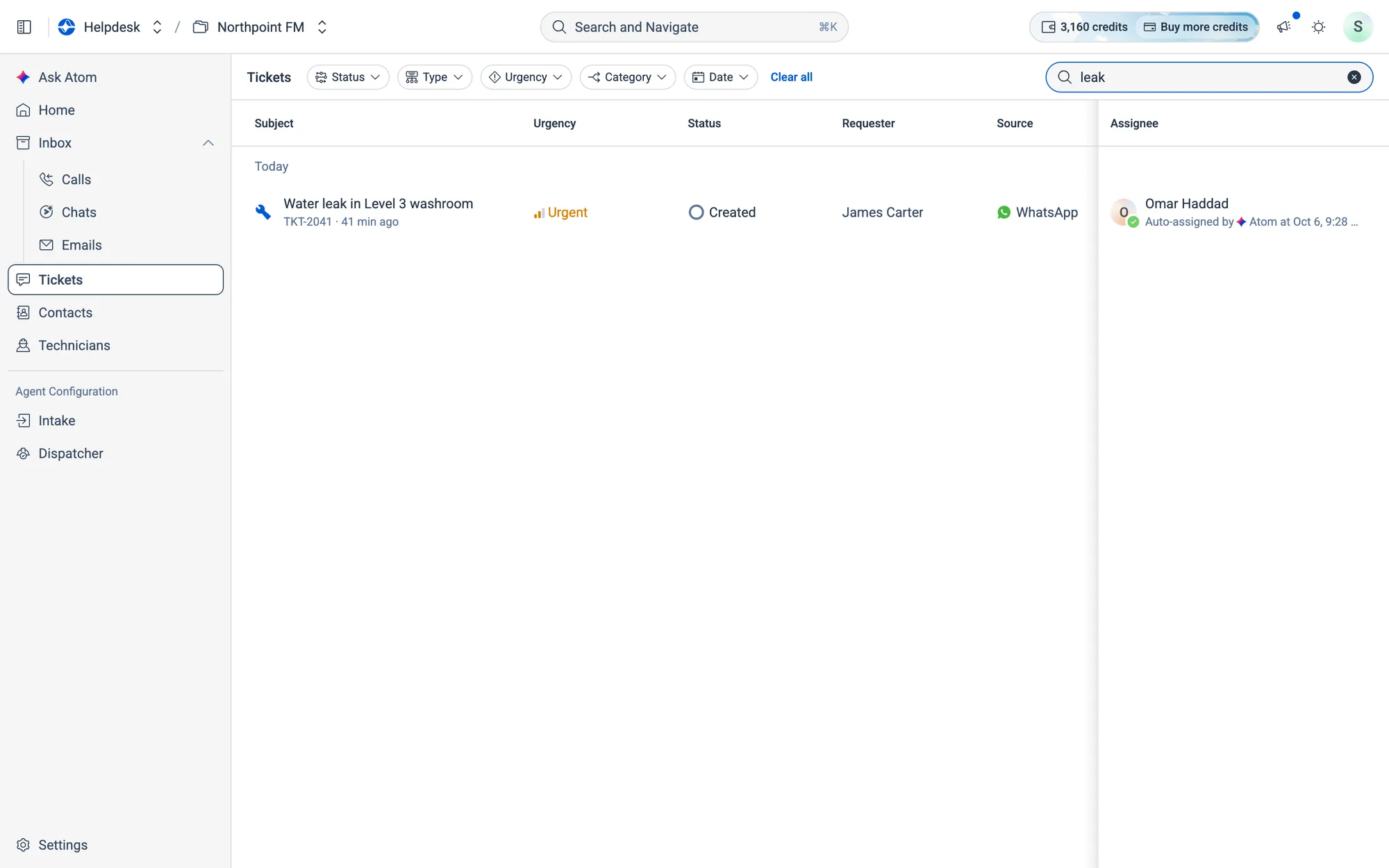Open Technicians page
The height and width of the screenshot is (868, 1389).
pos(116,345)
